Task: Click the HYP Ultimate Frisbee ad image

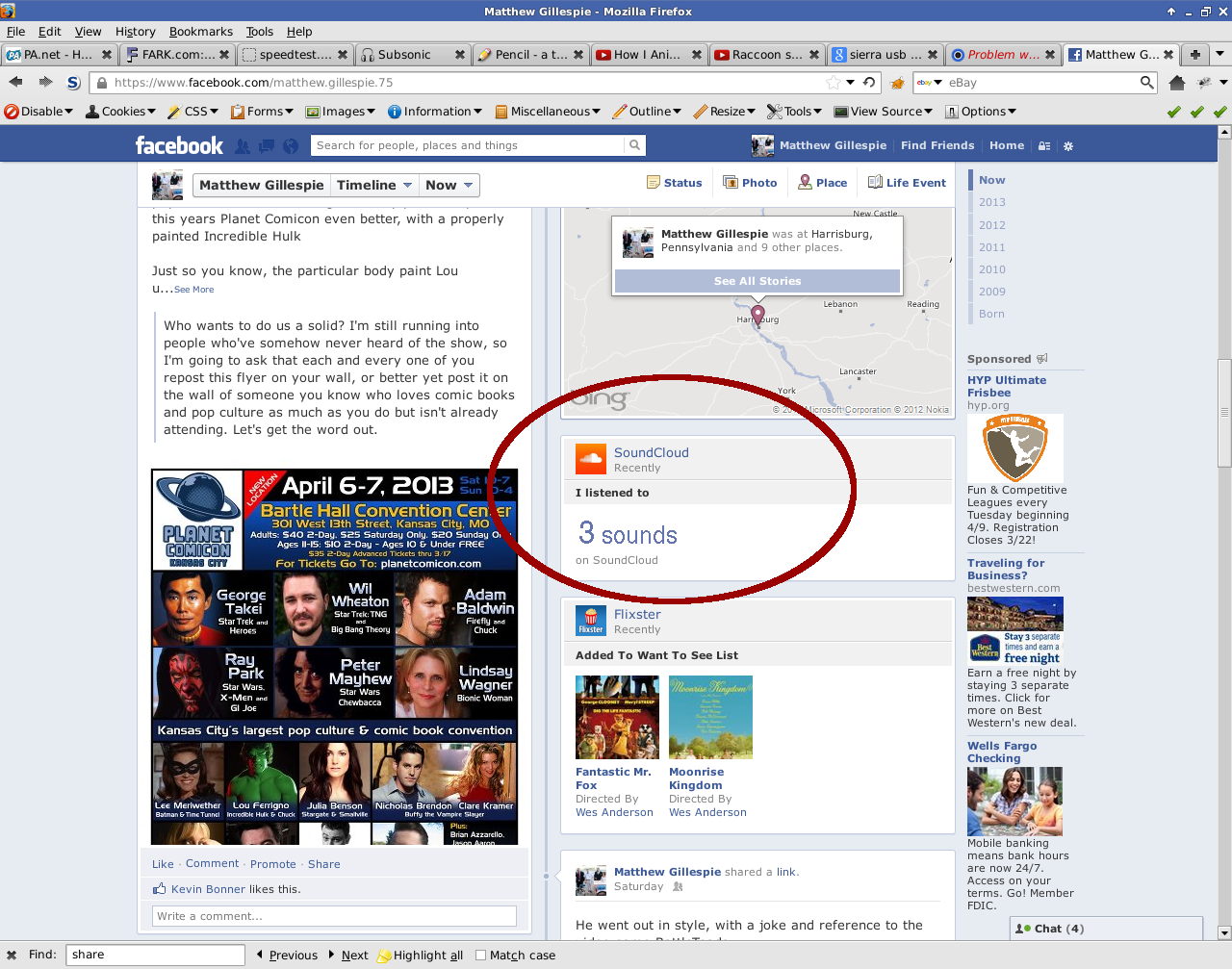Action: click(x=1015, y=448)
